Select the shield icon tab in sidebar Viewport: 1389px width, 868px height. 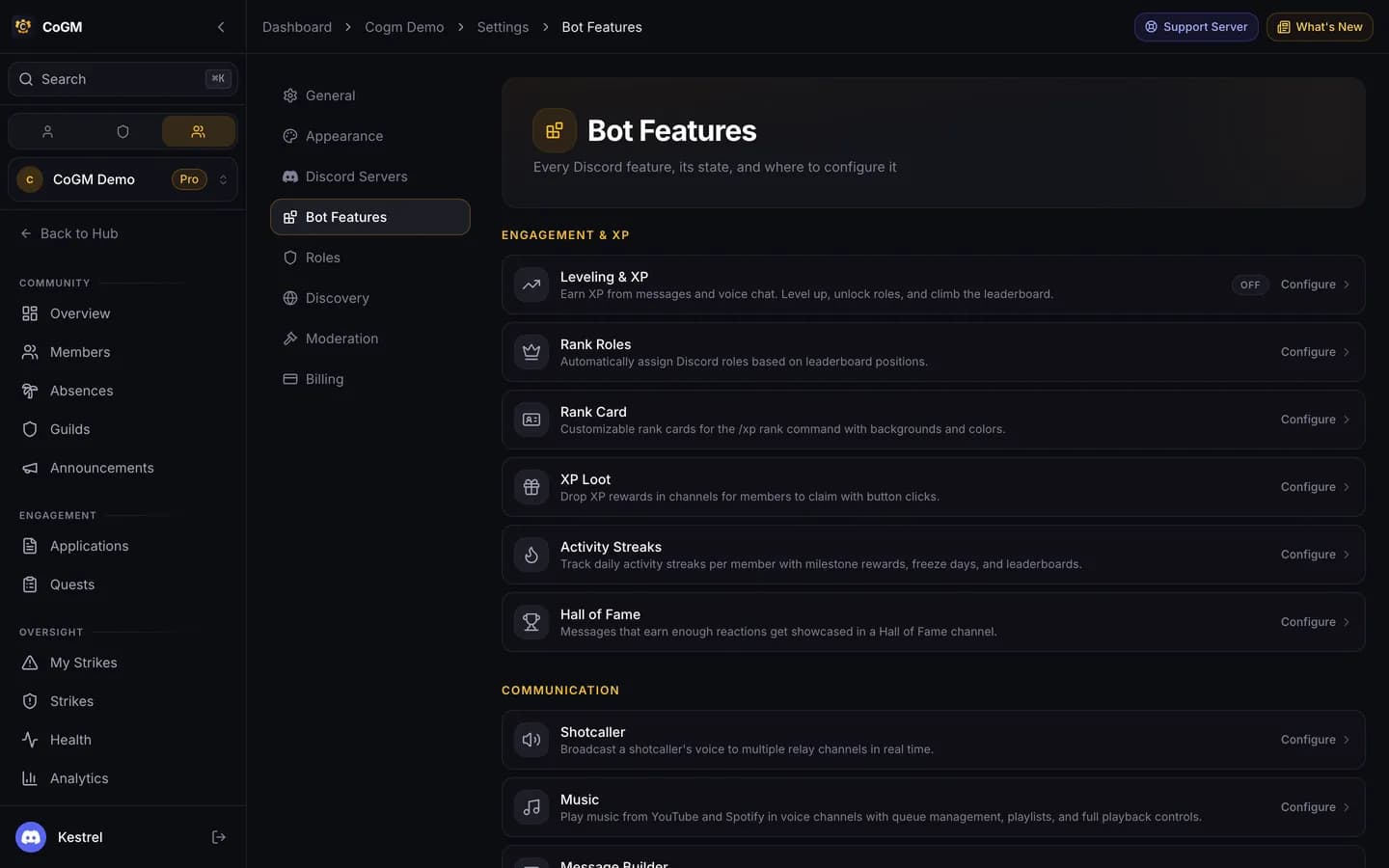(x=123, y=131)
